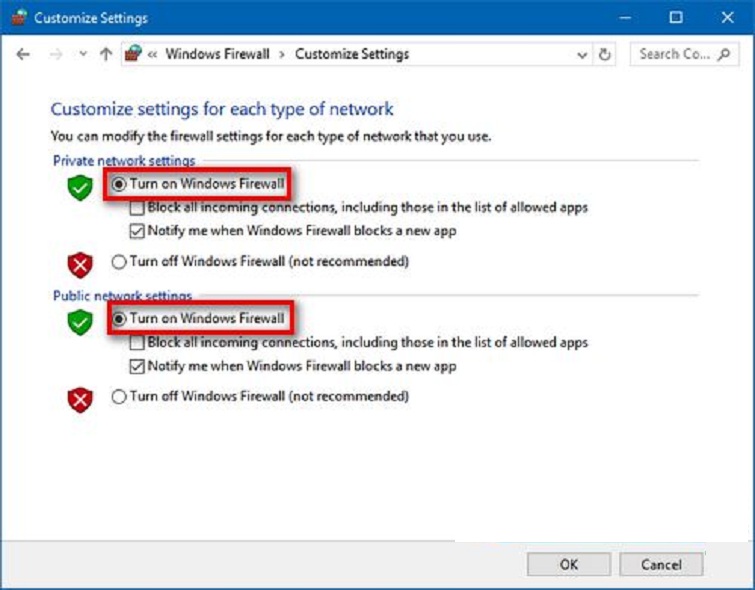
Task: Click the Forward navigation arrow
Action: point(56,55)
